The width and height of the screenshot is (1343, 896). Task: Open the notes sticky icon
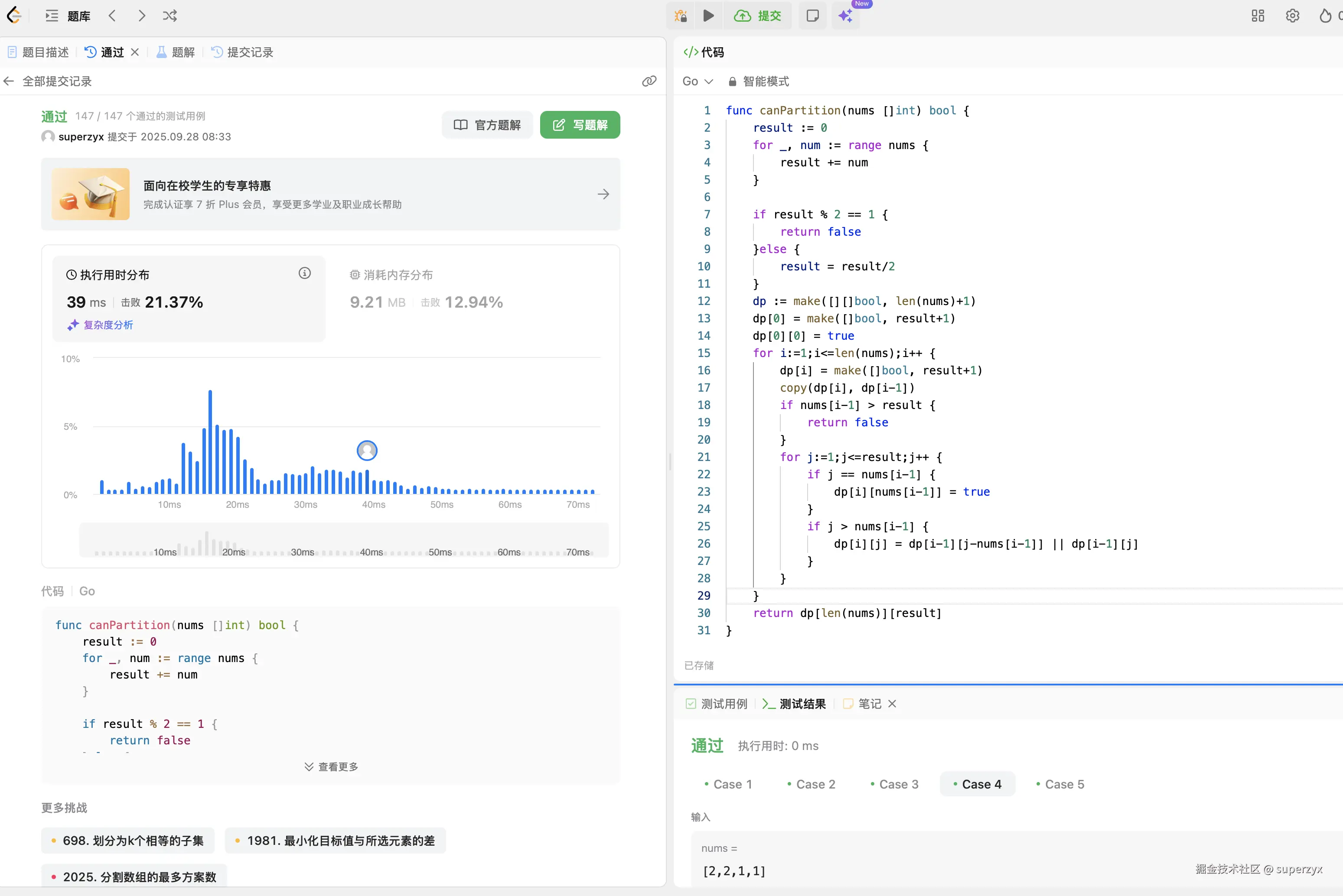pyautogui.click(x=812, y=16)
